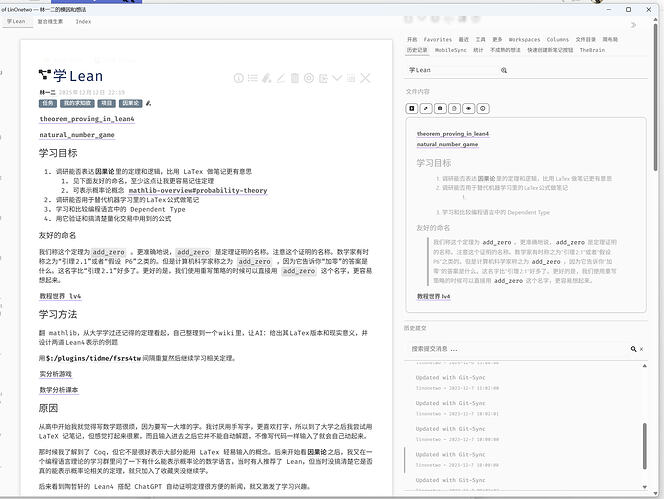Switch to the Index tab
The image size is (664, 499).
(83, 20)
